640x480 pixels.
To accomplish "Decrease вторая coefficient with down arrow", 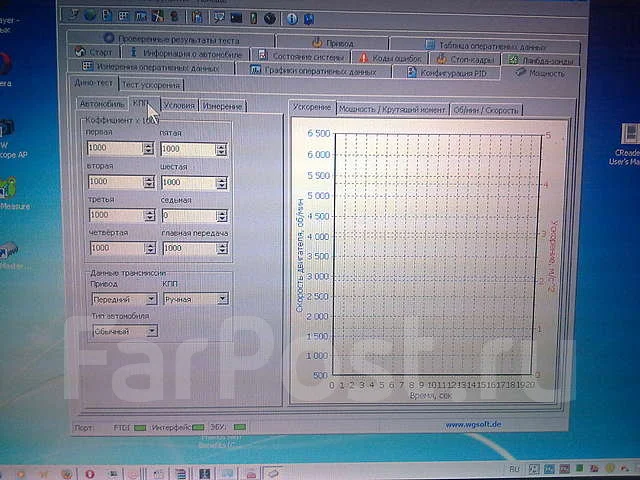I will [149, 185].
